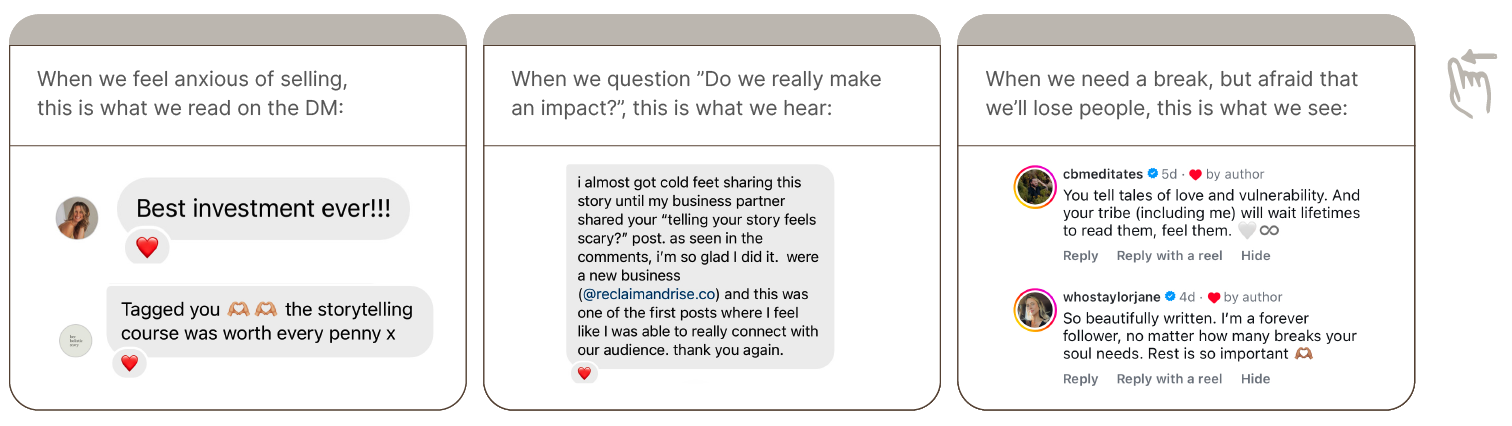Click heart reaction under storytelling course message
Viewport: 1512px width, 426px height.
(129, 363)
